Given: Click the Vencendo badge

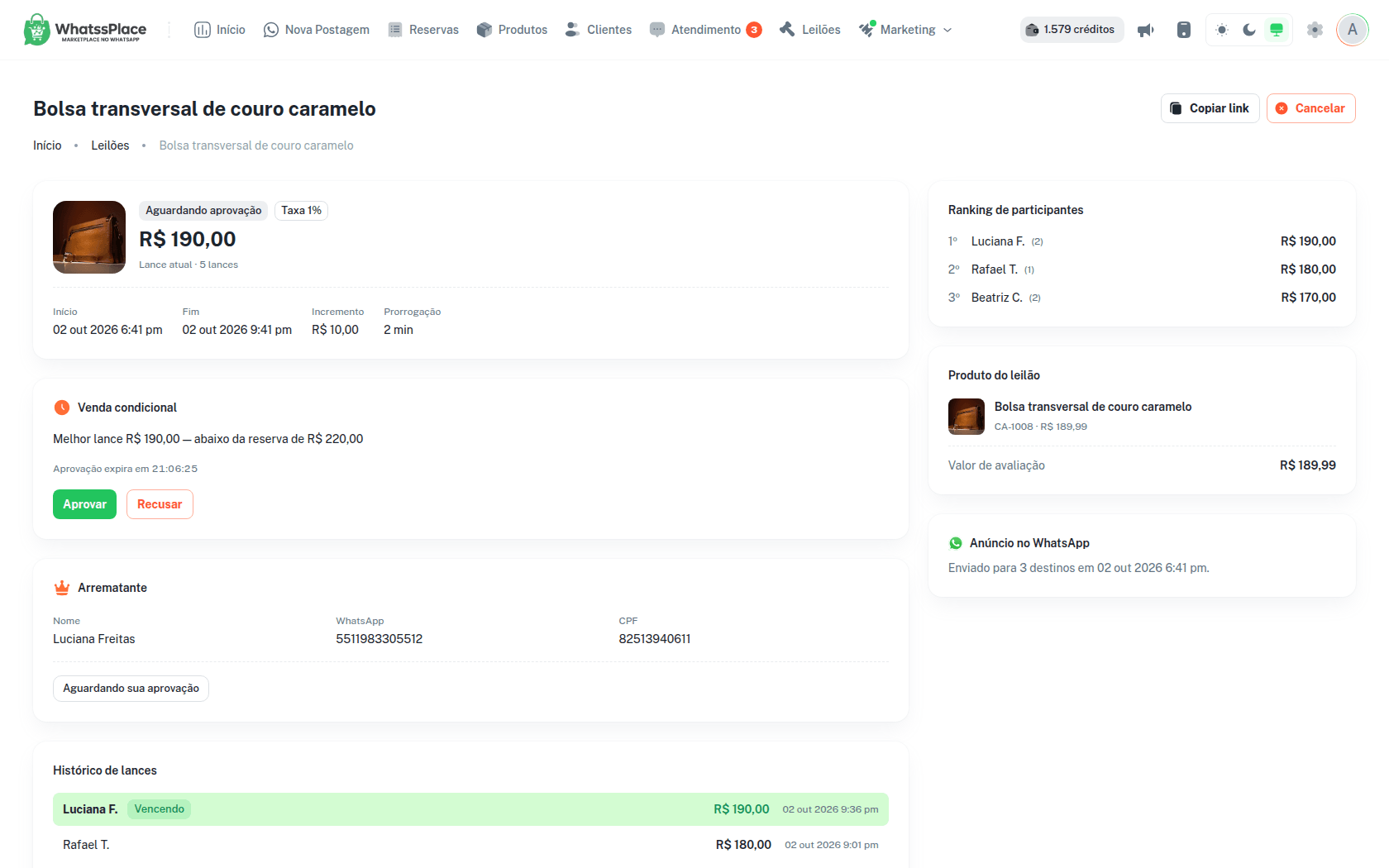Looking at the screenshot, I should (160, 809).
